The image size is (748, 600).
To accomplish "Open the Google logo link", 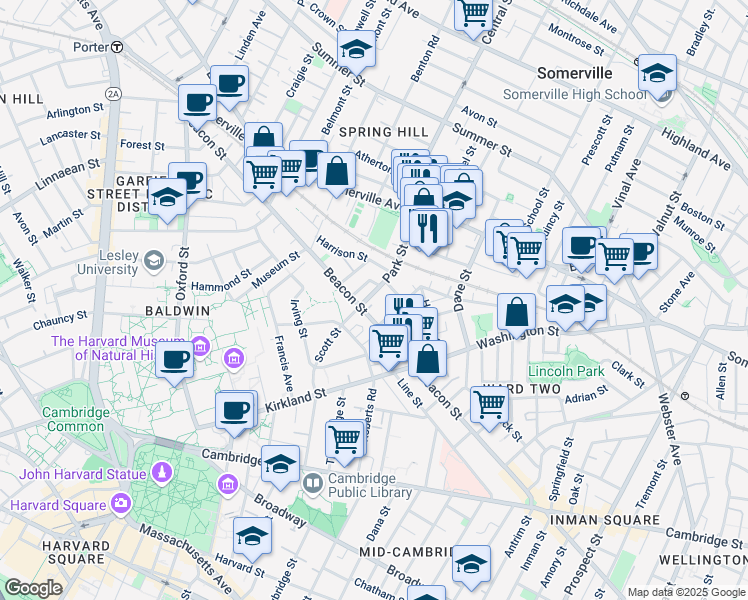I will point(33,589).
